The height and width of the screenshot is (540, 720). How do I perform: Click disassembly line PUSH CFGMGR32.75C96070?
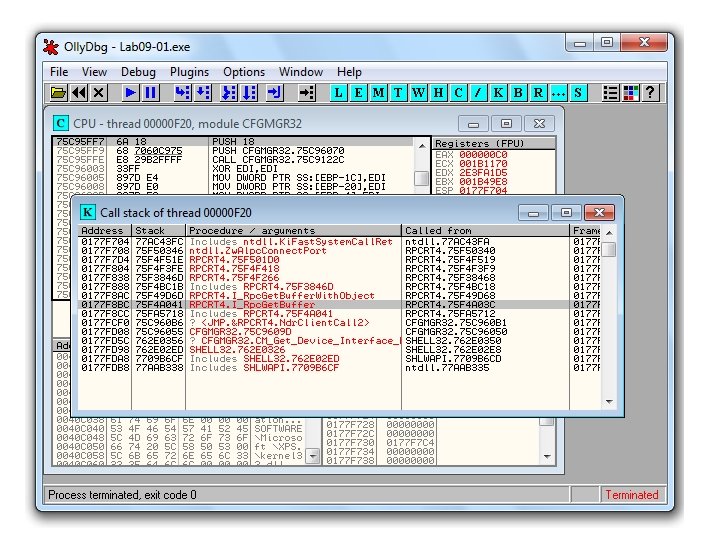pos(234,151)
